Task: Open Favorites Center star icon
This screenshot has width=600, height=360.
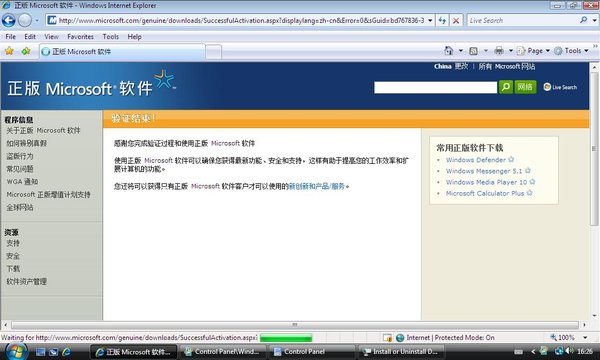Action: pyautogui.click(x=9, y=51)
